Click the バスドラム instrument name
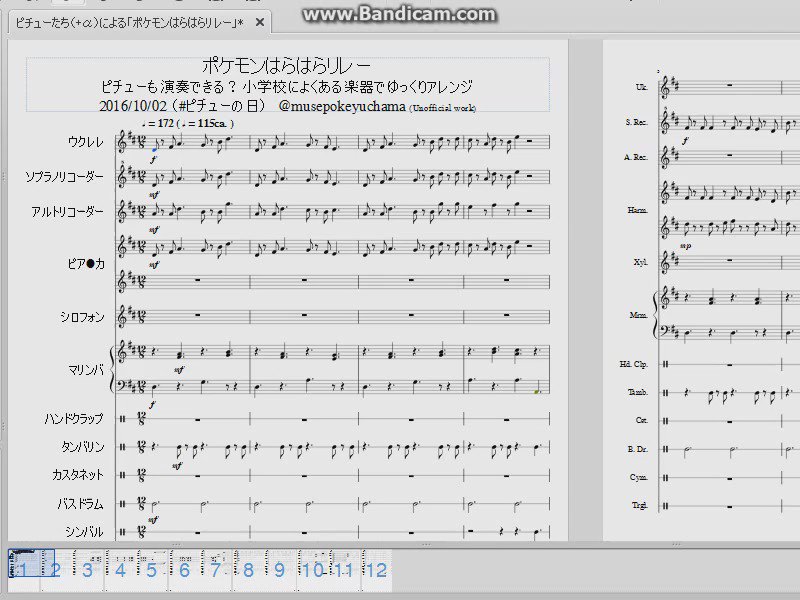This screenshot has width=800, height=600. [x=80, y=504]
